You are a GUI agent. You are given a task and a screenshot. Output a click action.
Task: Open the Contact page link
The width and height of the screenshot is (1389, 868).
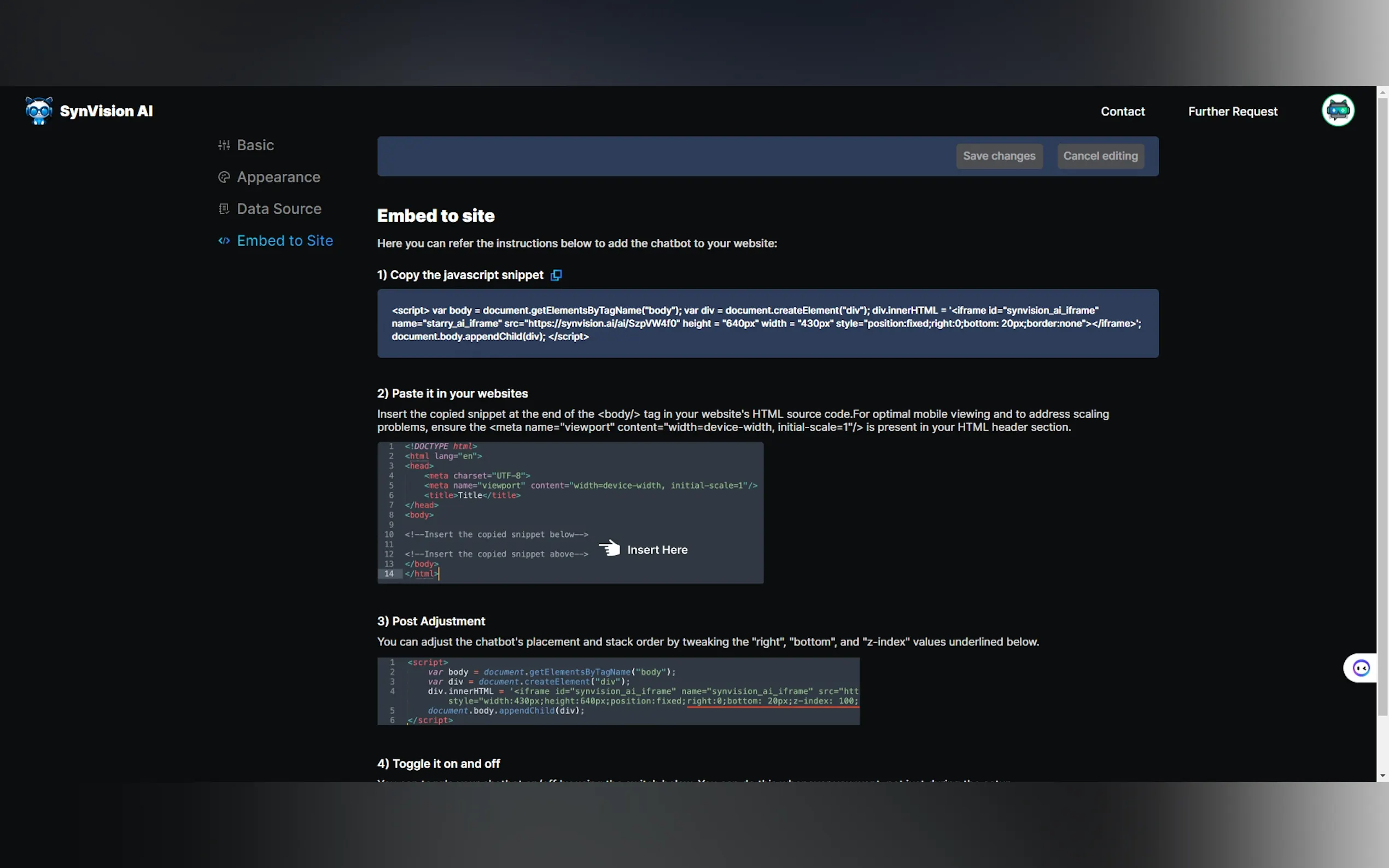[x=1123, y=112]
